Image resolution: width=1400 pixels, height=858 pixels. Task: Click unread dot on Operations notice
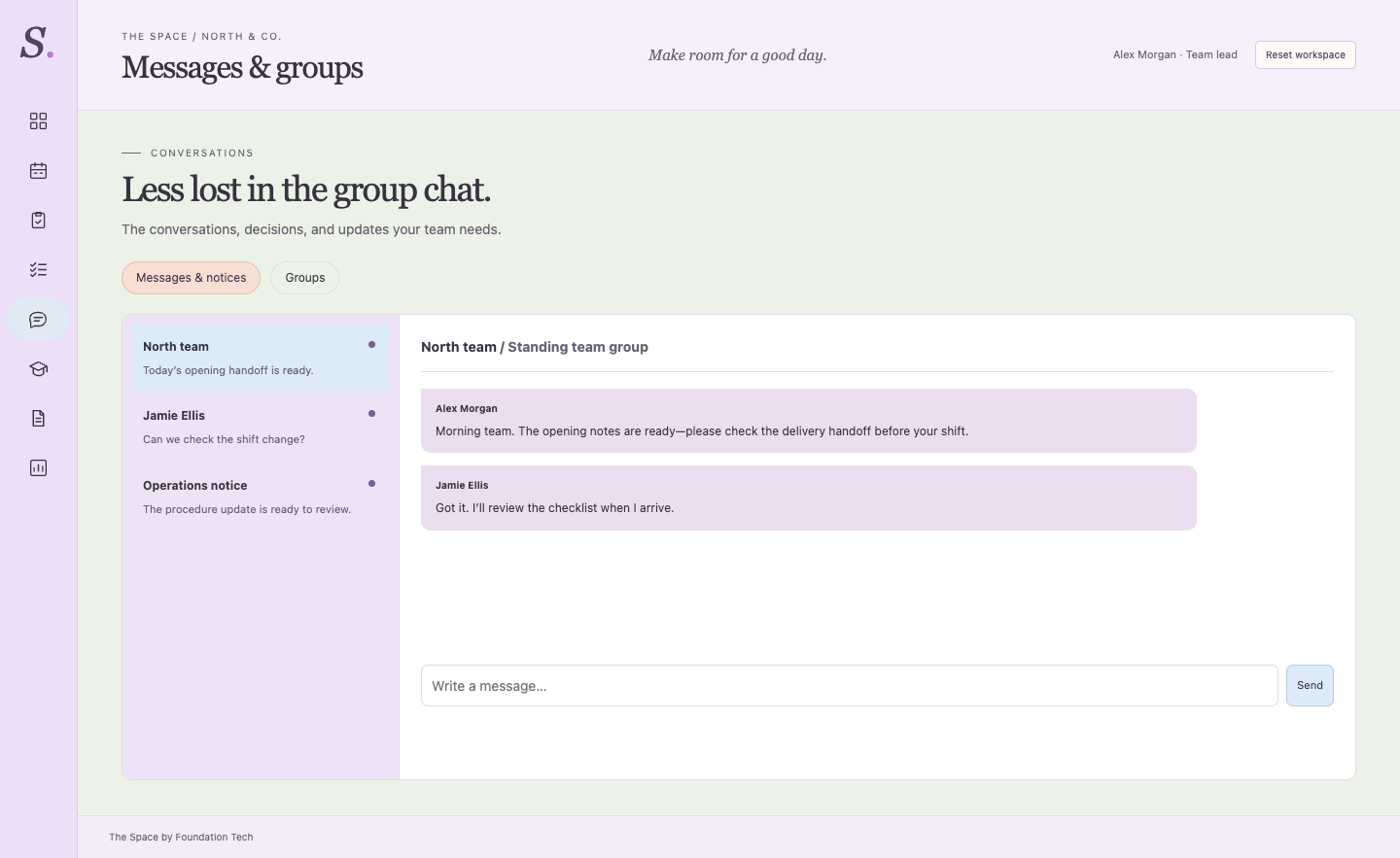[x=371, y=484]
